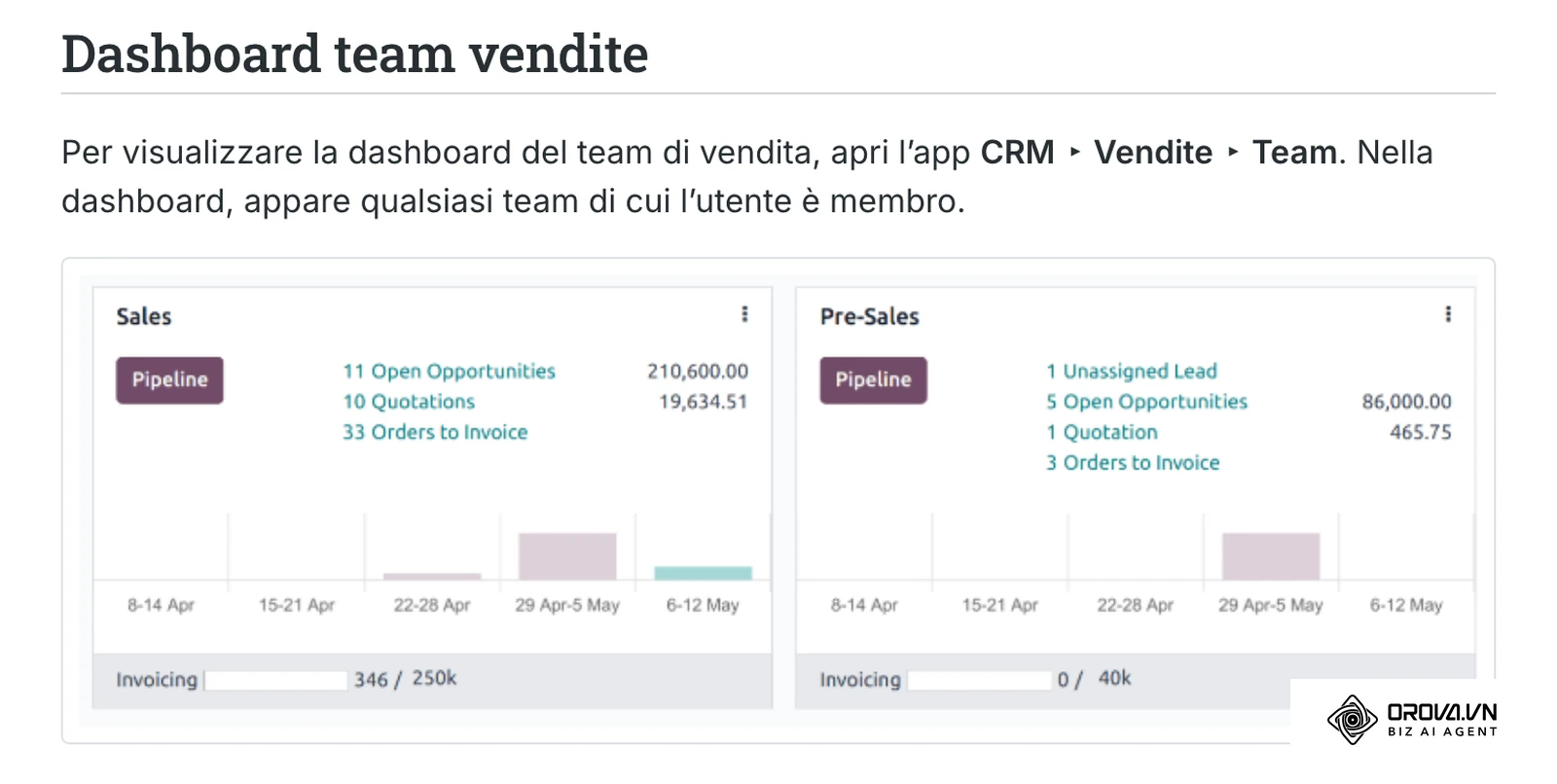Click the 346 invoiced value in Sales
This screenshot has width=1557, height=784.
click(371, 680)
